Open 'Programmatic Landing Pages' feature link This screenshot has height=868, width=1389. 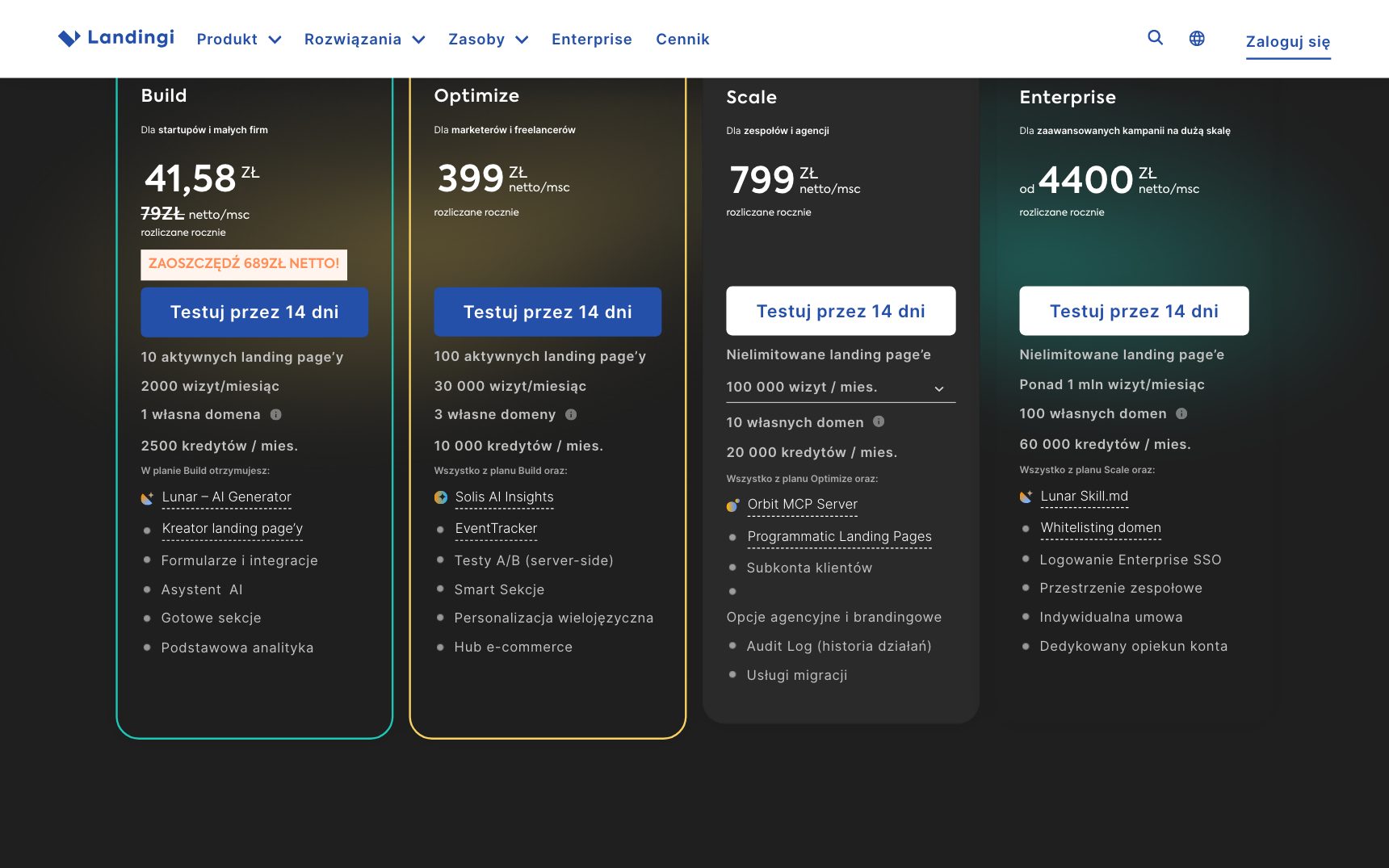[x=840, y=537]
